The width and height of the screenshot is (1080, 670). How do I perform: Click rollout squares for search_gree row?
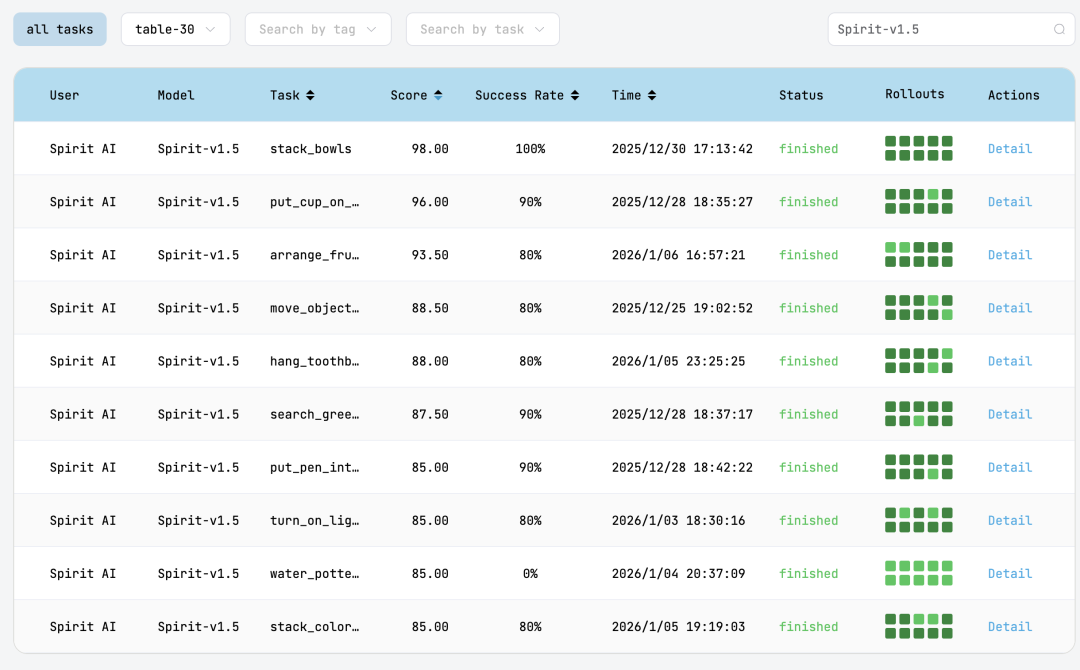(x=918, y=414)
